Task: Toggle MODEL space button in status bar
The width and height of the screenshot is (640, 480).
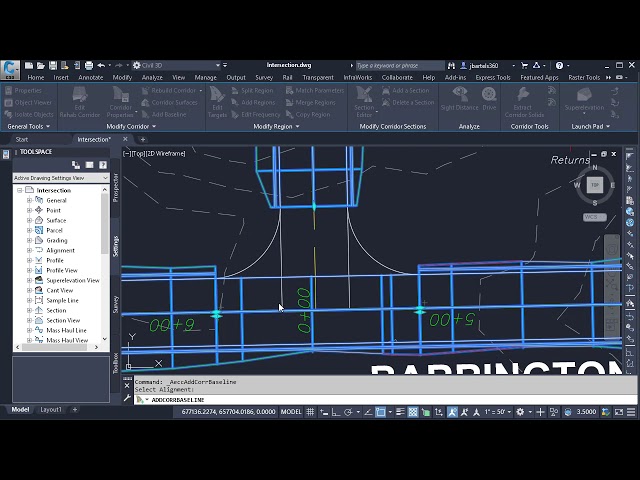Action: coord(291,412)
